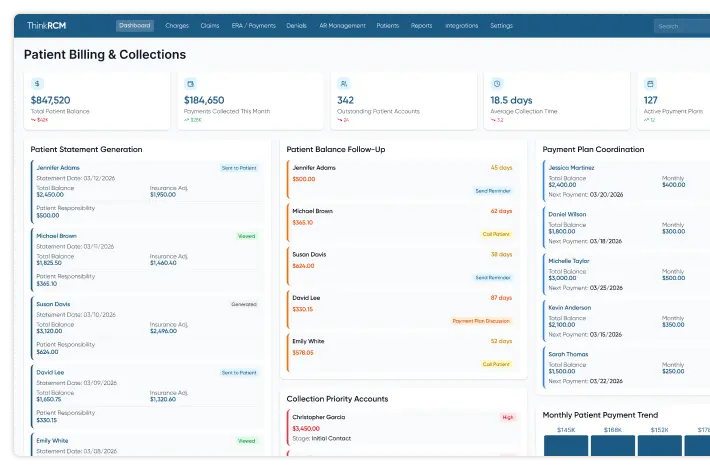Click David Lee in Patient Balance Follow-Up
710x470 pixels.
pyautogui.click(x=306, y=298)
